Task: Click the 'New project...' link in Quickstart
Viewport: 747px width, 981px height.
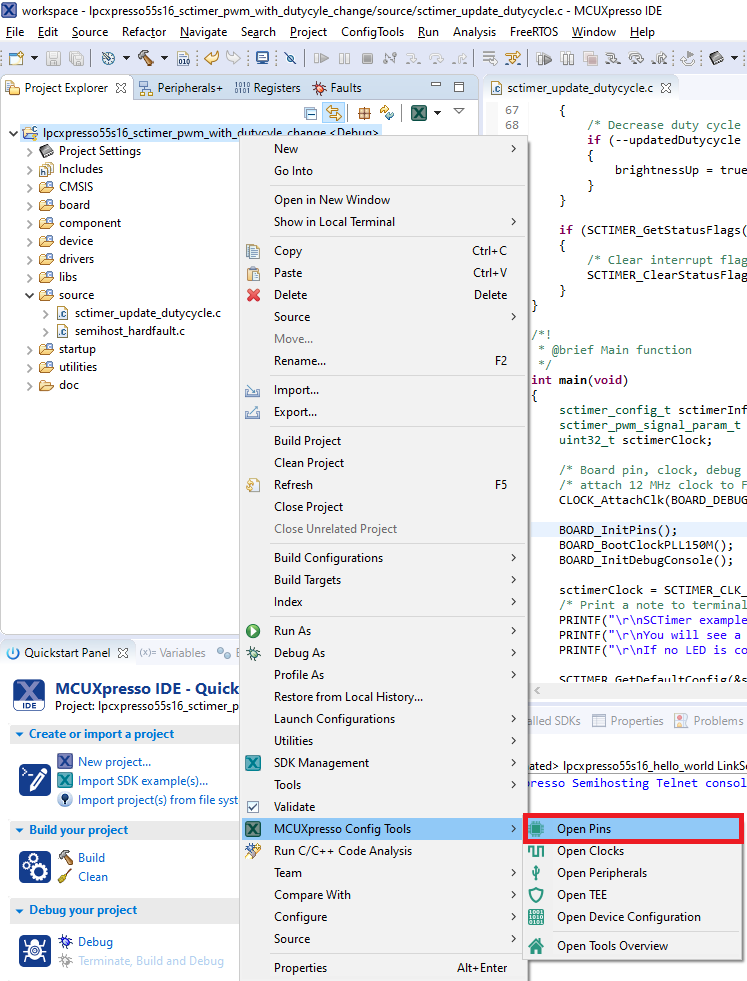Action: (x=114, y=762)
